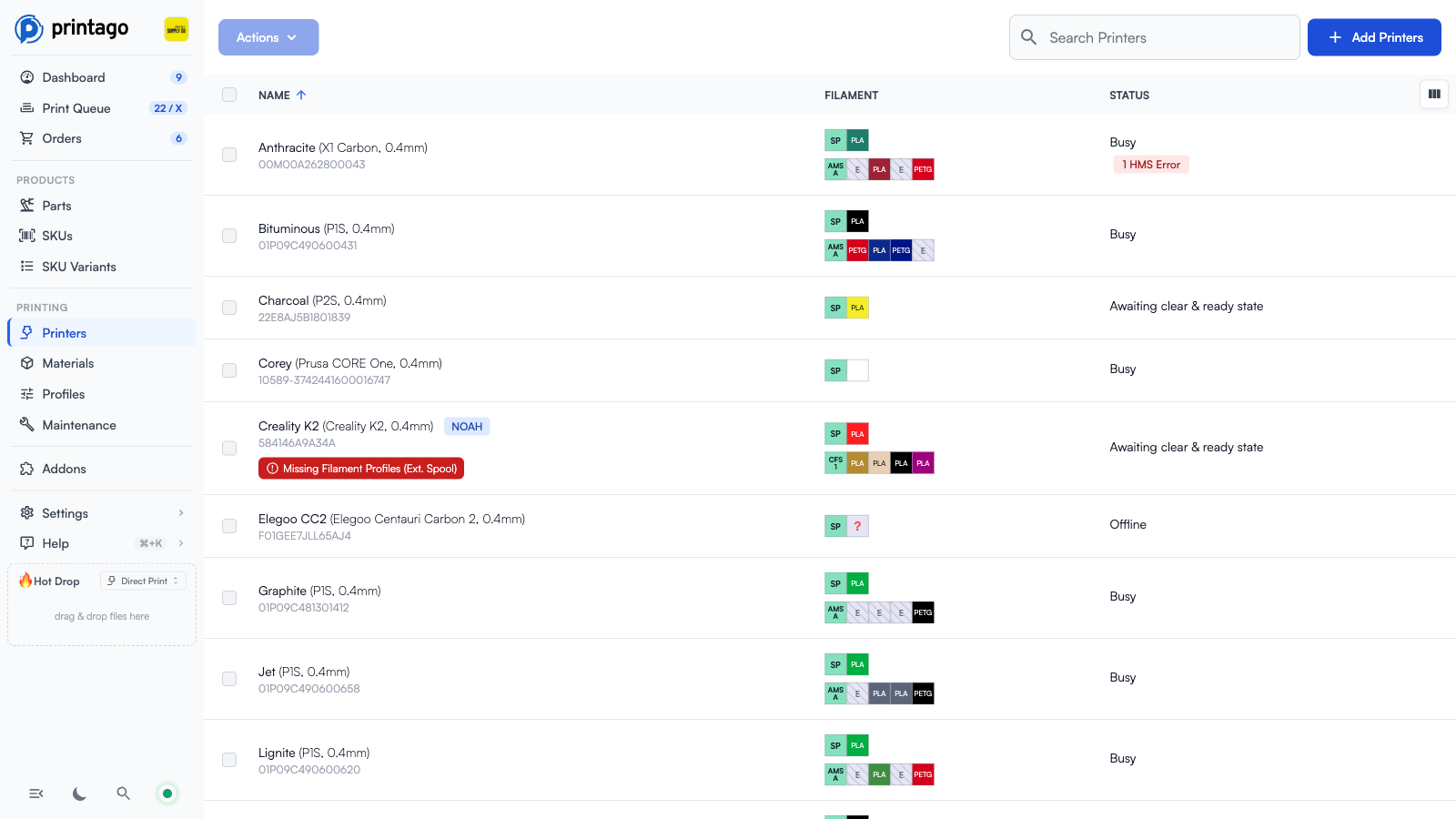Click the NOAH tag on Creality K2
The width and height of the screenshot is (1456, 819).
(467, 426)
